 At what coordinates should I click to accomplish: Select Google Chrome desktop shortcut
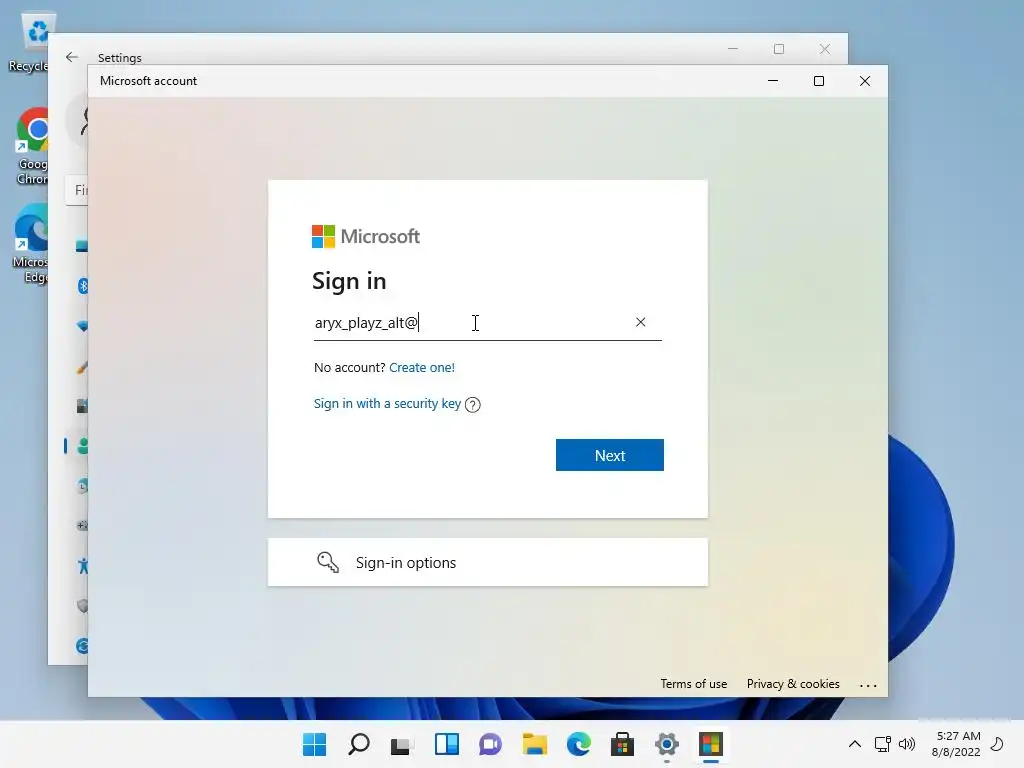click(31, 147)
